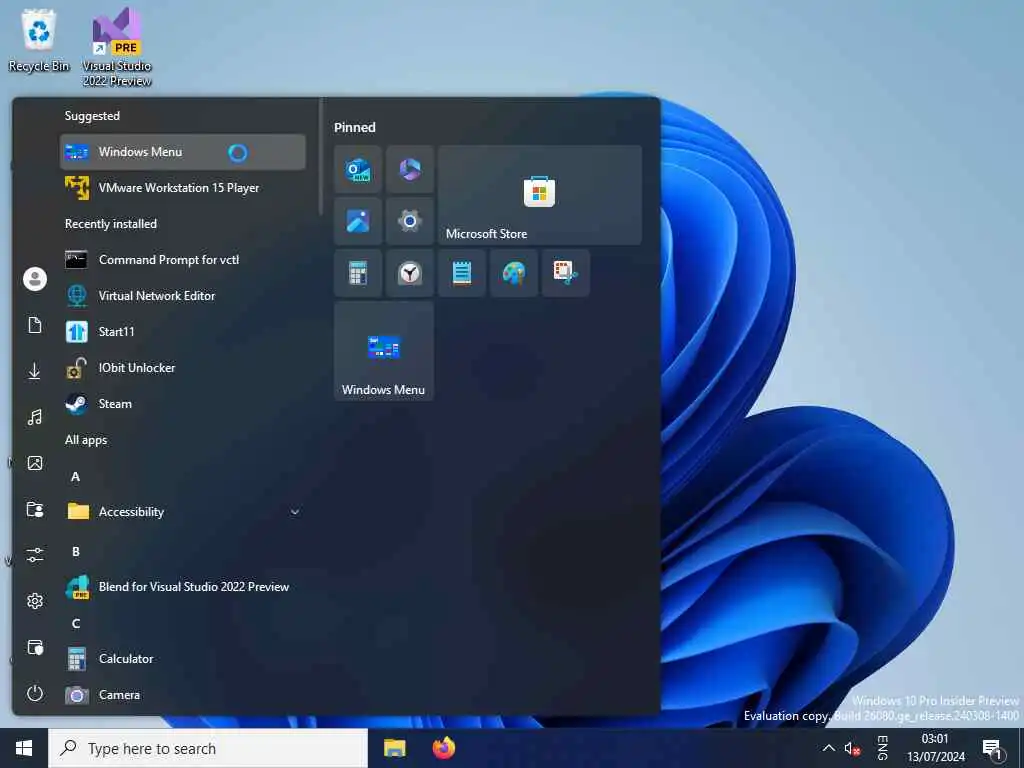Click the letter C group header
The height and width of the screenshot is (768, 1024).
pyautogui.click(x=76, y=624)
